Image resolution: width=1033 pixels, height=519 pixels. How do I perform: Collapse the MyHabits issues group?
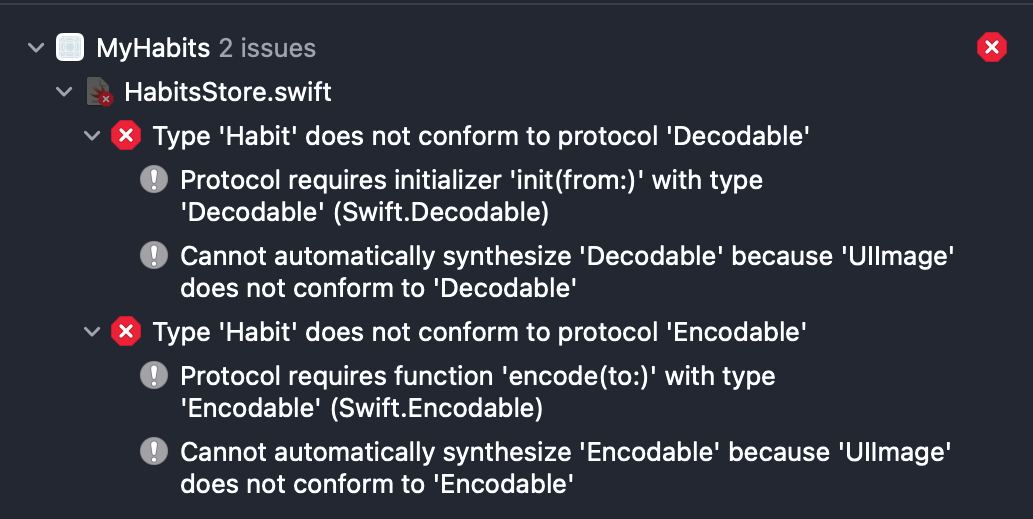pyautogui.click(x=36, y=47)
